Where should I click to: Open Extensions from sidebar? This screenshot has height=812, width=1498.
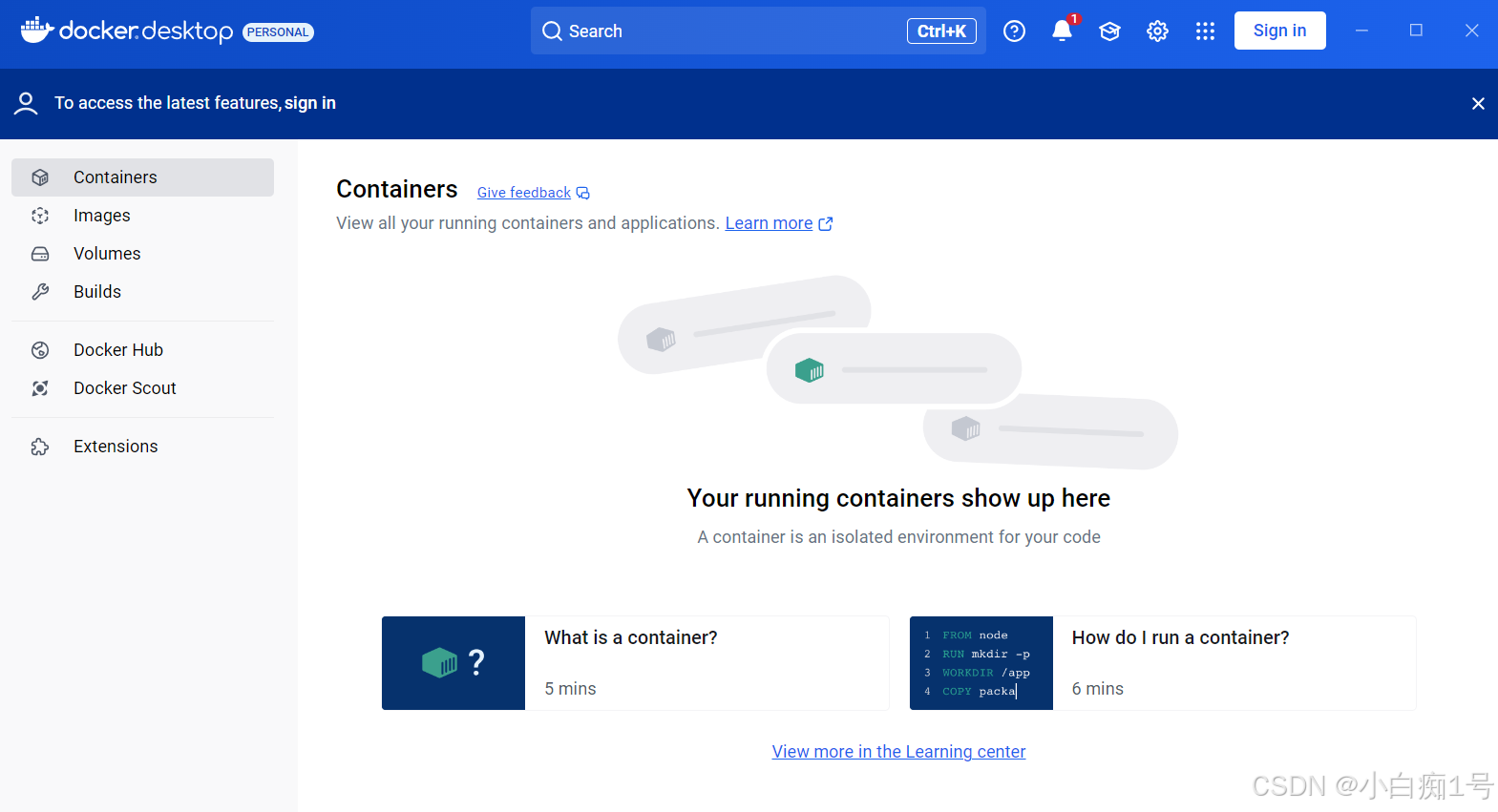point(142,447)
